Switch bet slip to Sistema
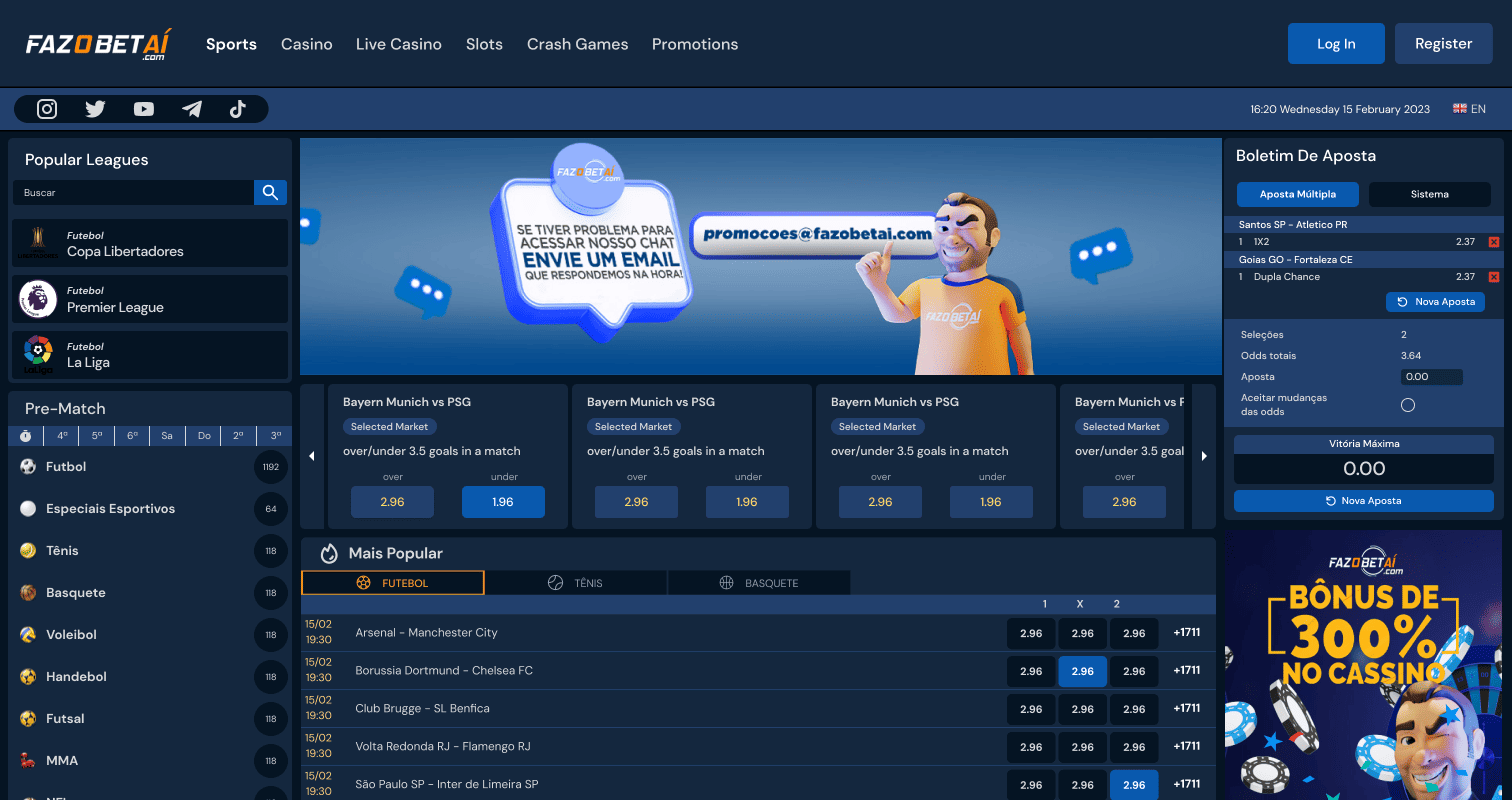Image resolution: width=1512 pixels, height=800 pixels. 1429,194
